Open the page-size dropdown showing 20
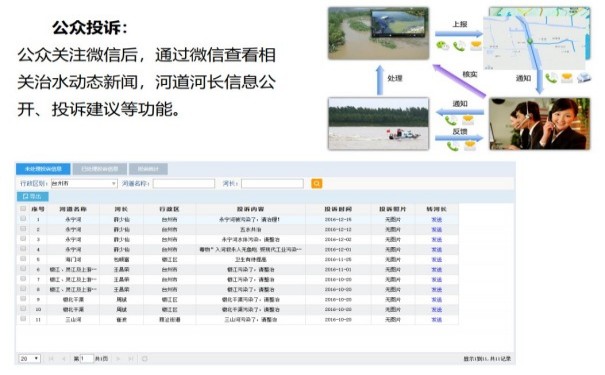 coord(29,359)
